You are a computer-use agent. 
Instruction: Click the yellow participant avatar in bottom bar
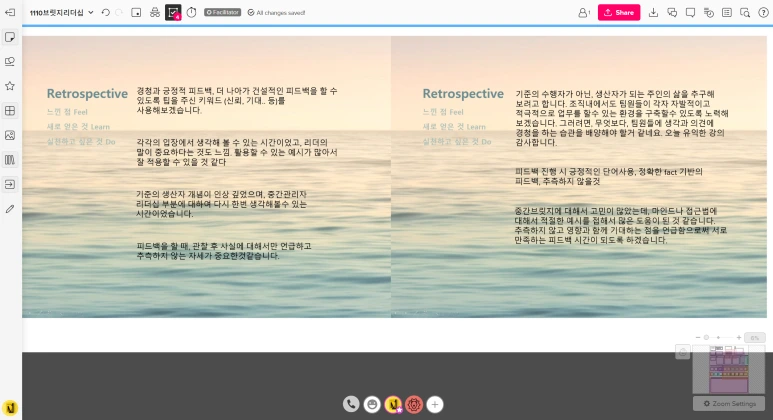pos(393,404)
